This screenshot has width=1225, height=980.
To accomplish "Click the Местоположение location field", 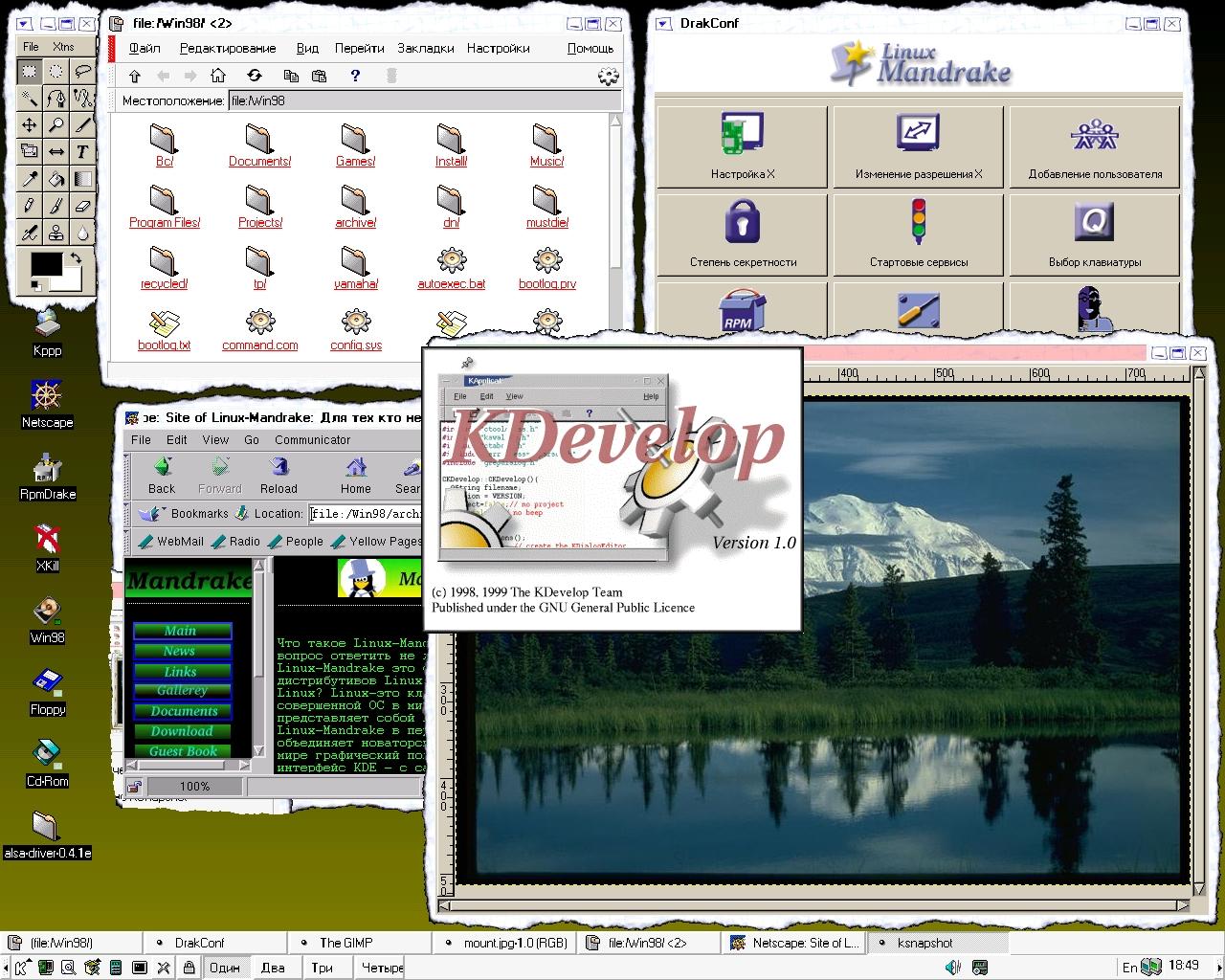I will click(421, 100).
